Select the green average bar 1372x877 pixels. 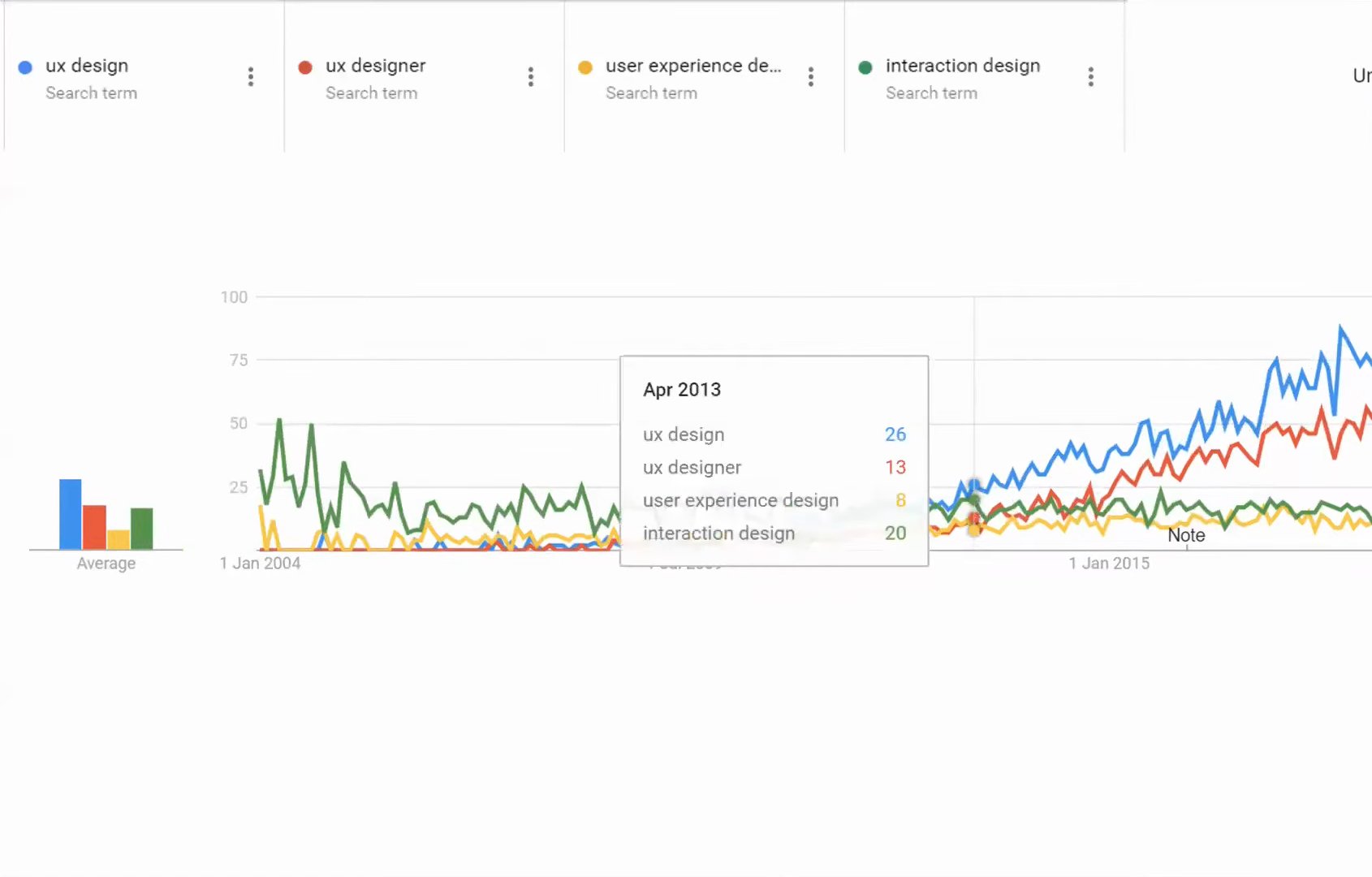click(142, 529)
